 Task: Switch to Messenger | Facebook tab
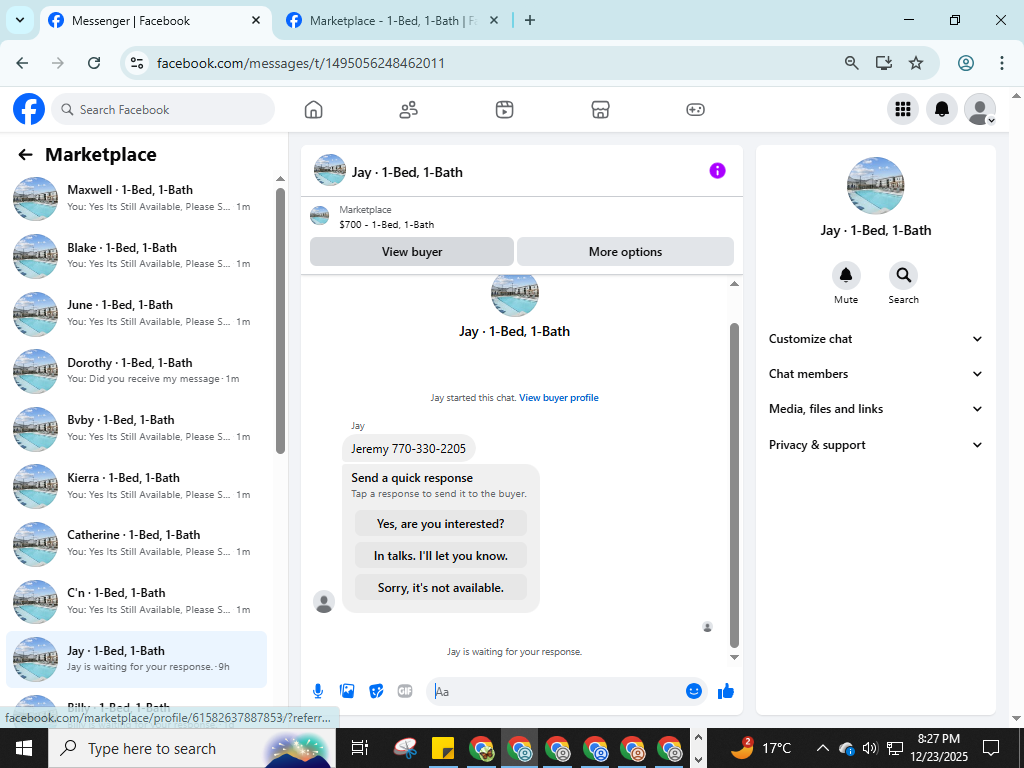[x=155, y=21]
